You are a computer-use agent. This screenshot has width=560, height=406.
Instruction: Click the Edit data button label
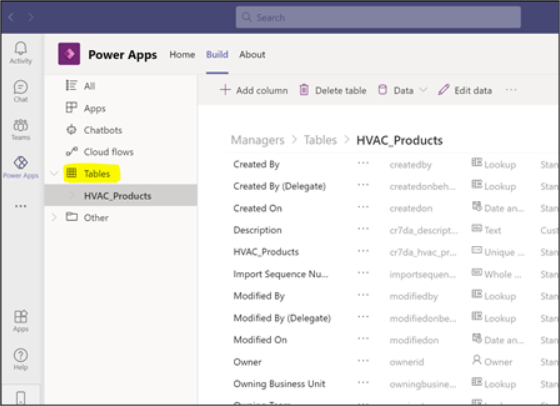(473, 91)
